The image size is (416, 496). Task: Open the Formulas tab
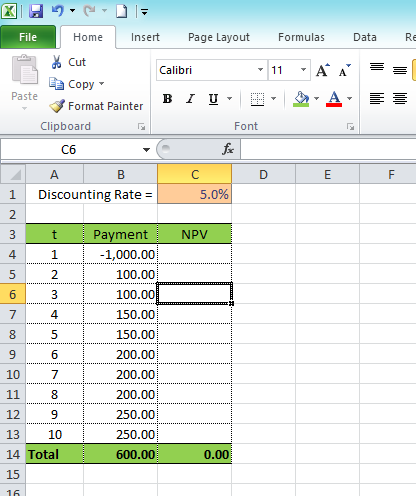[x=301, y=37]
